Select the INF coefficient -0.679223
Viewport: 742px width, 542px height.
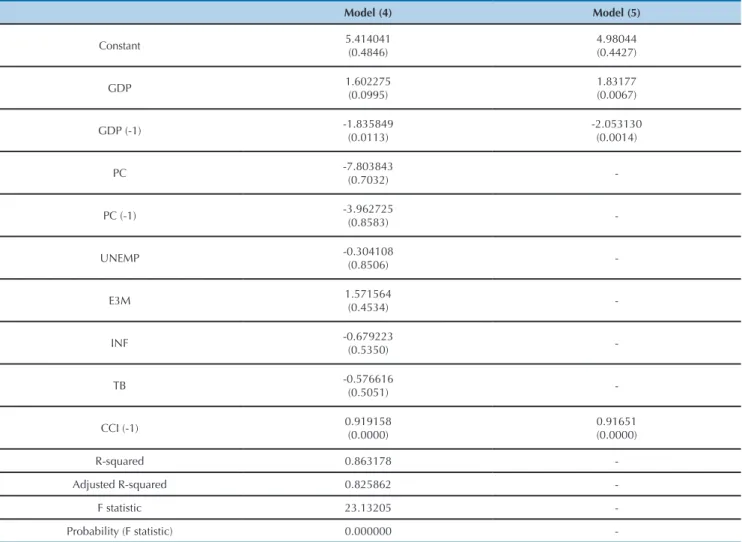point(368,337)
